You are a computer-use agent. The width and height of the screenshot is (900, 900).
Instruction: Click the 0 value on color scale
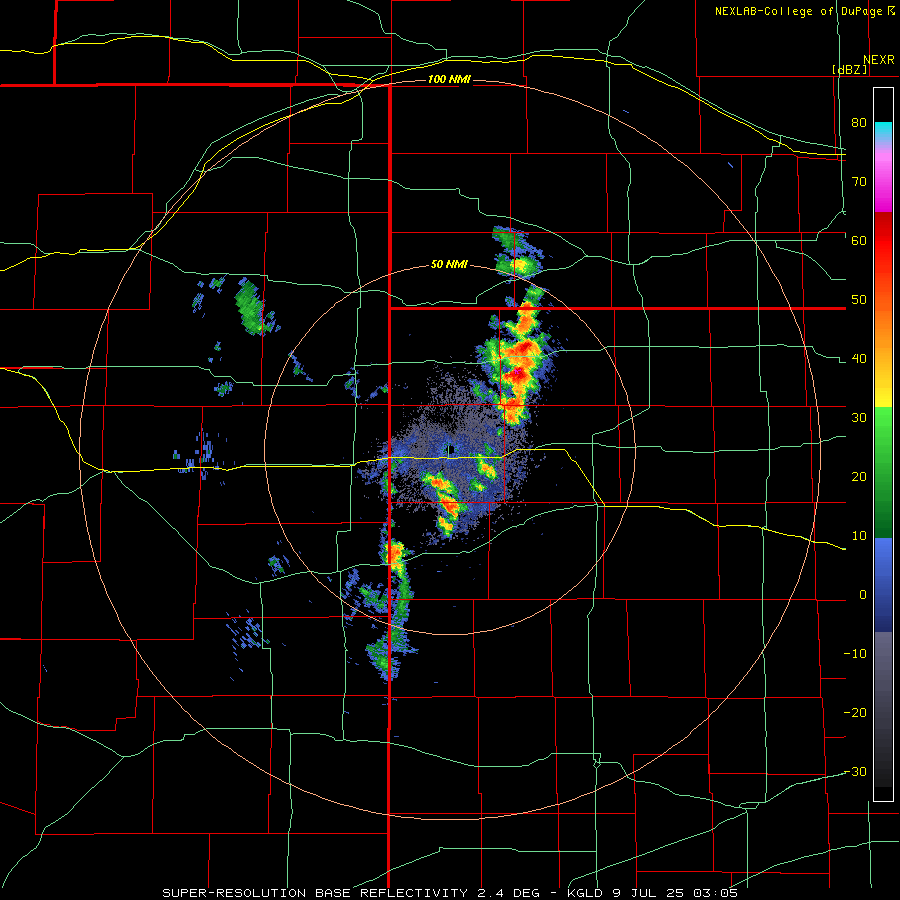[x=863, y=595]
